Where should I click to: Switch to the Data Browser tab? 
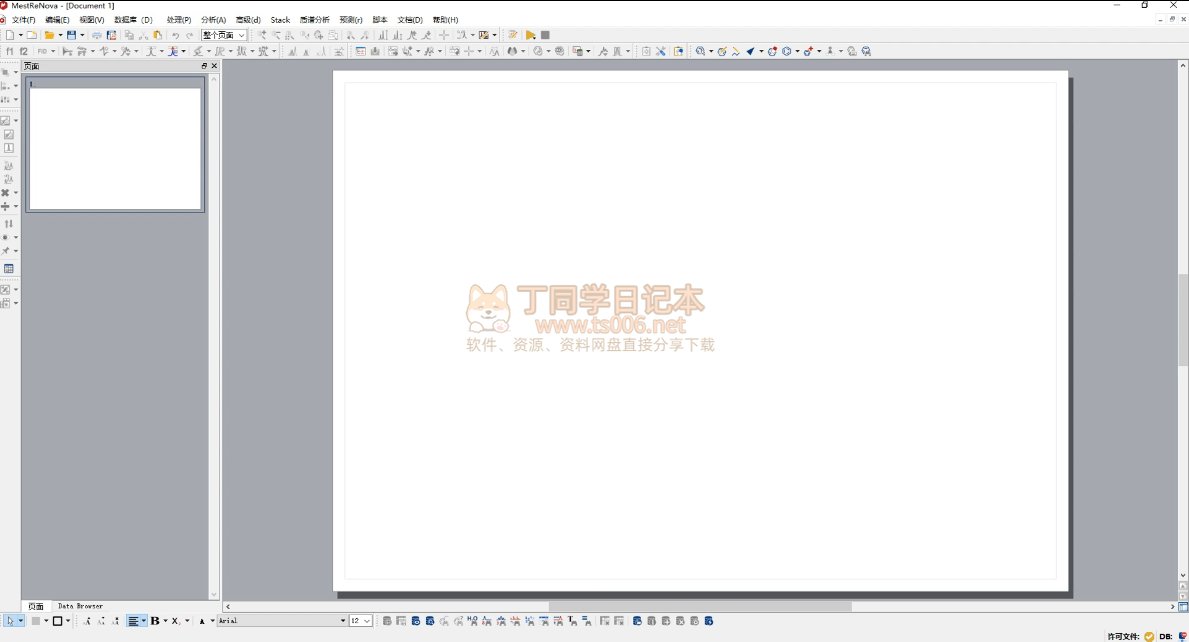point(80,606)
